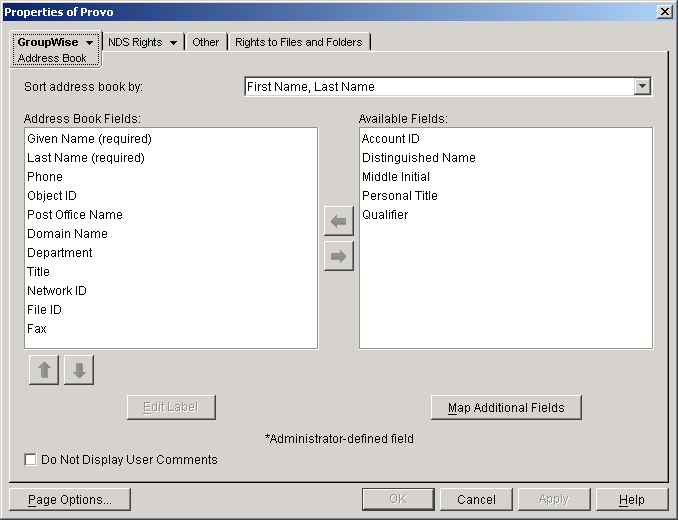
Task: Click the left arrow move-field button
Action: click(x=339, y=221)
